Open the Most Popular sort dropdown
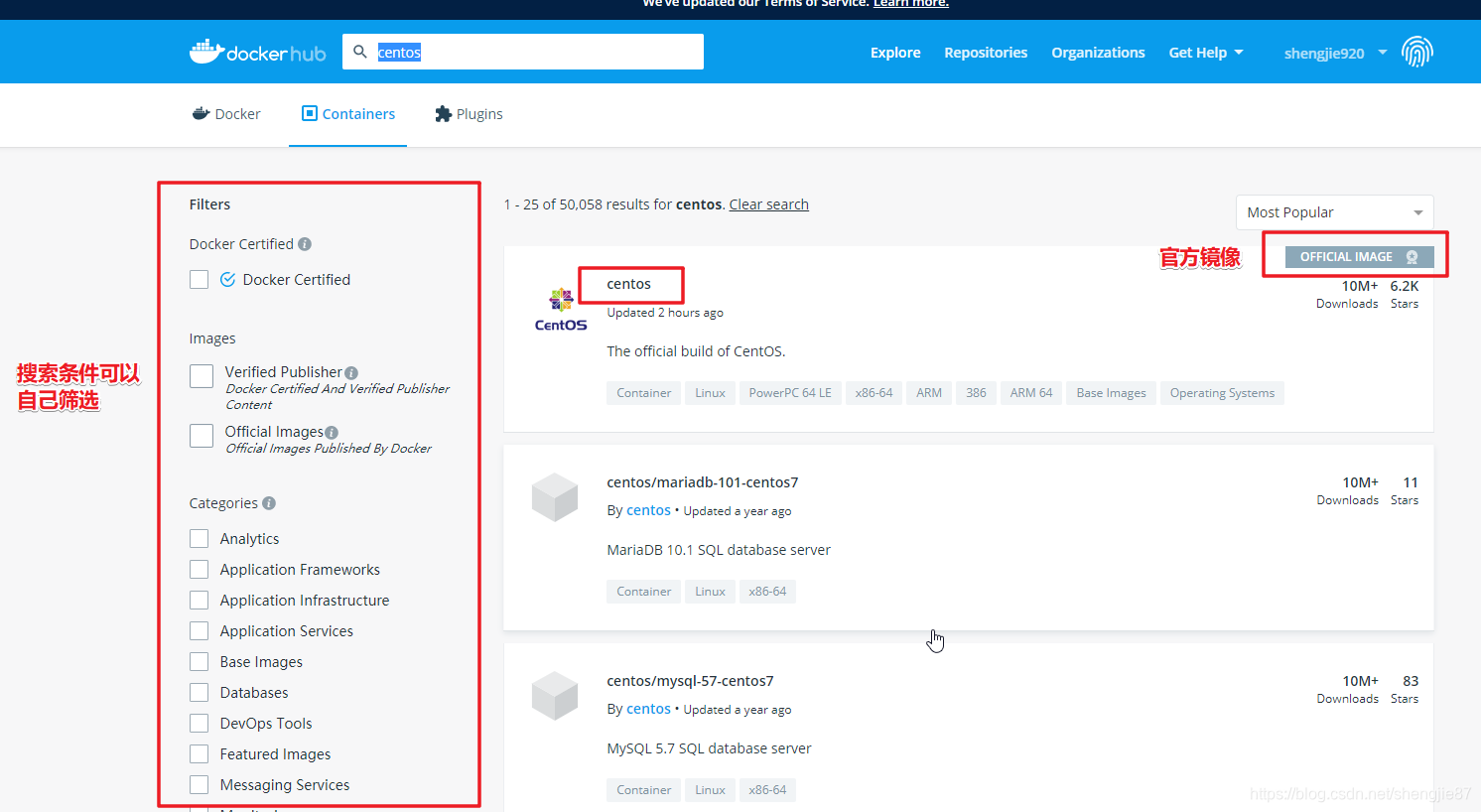The image size is (1481, 812). [1334, 212]
